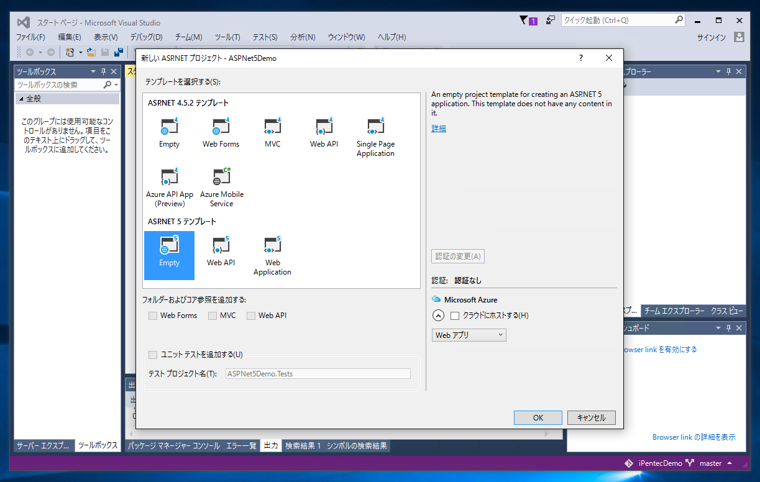Switch to the エラー一覧 tab

(241, 446)
